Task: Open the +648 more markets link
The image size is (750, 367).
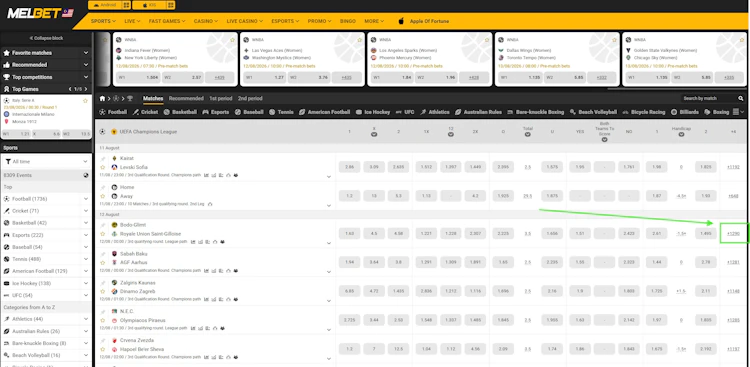Action: (733, 196)
